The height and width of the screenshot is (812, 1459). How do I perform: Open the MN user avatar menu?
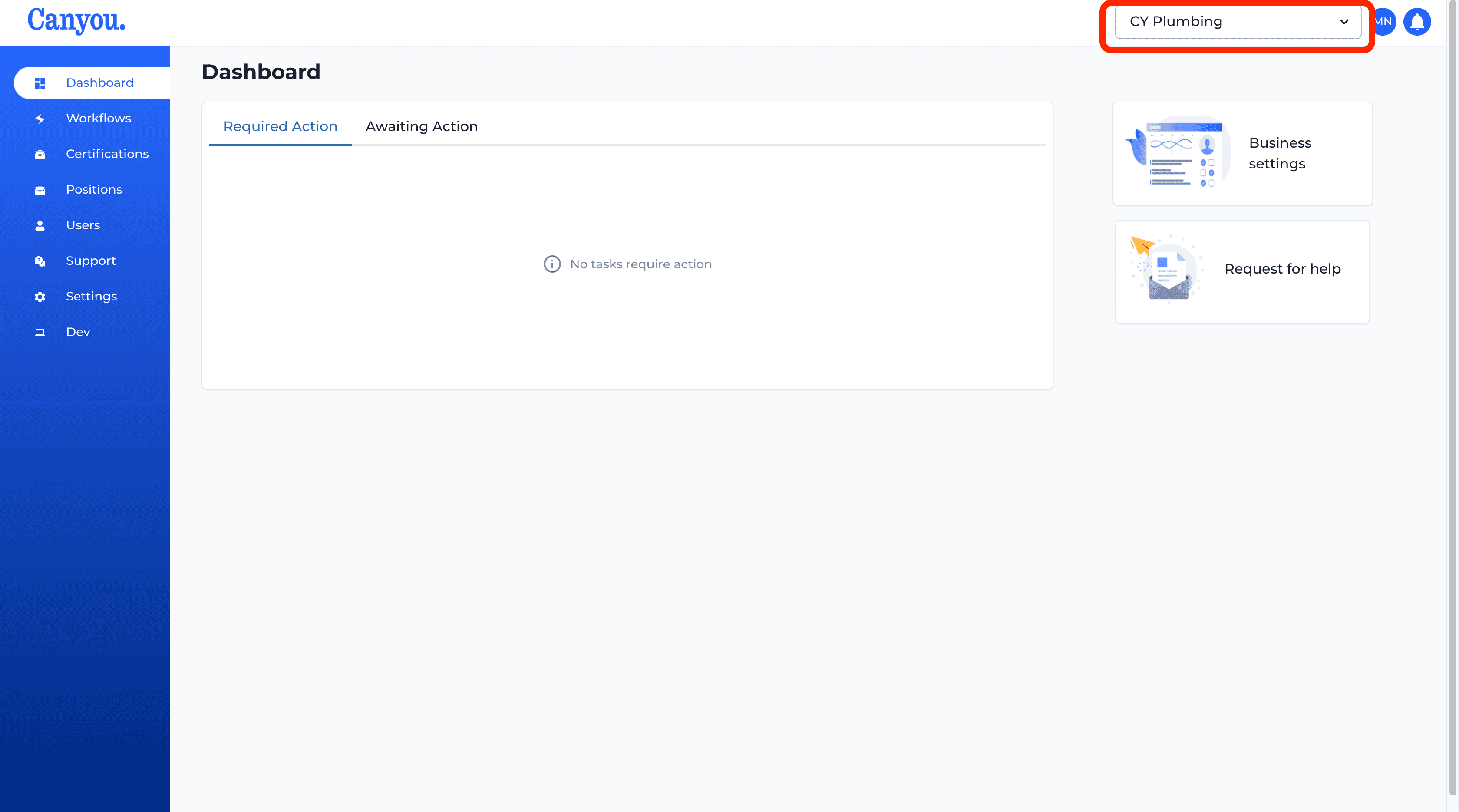(1385, 22)
